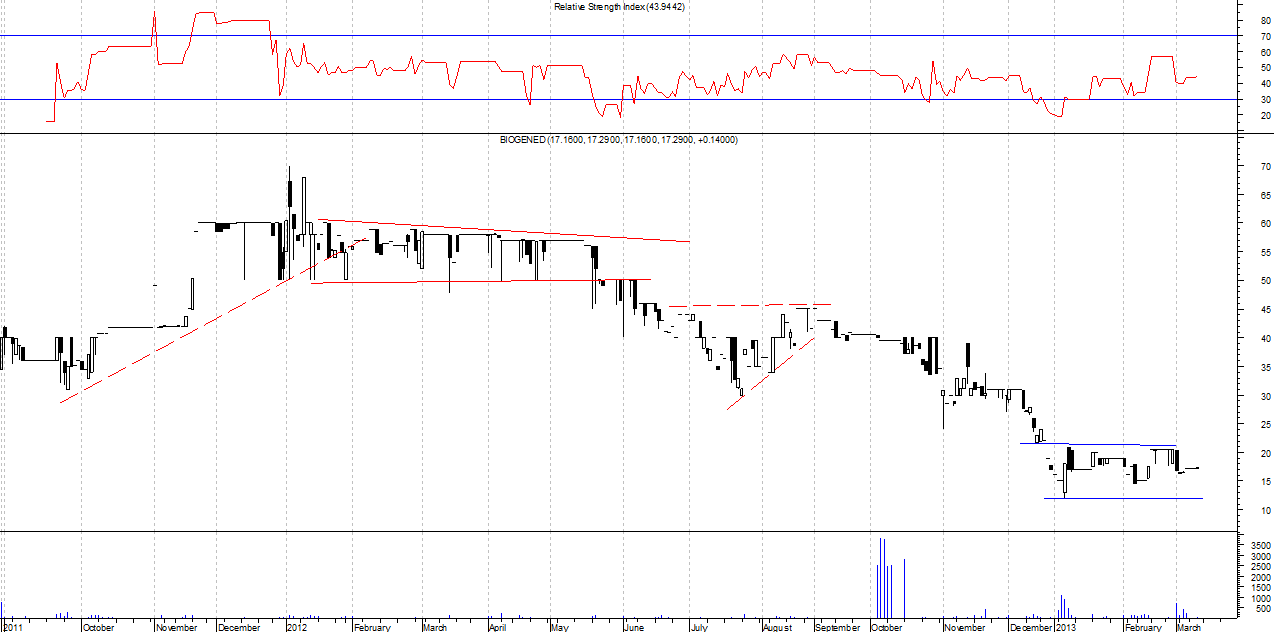Click the June month label
1274x632 pixels.
click(x=634, y=627)
